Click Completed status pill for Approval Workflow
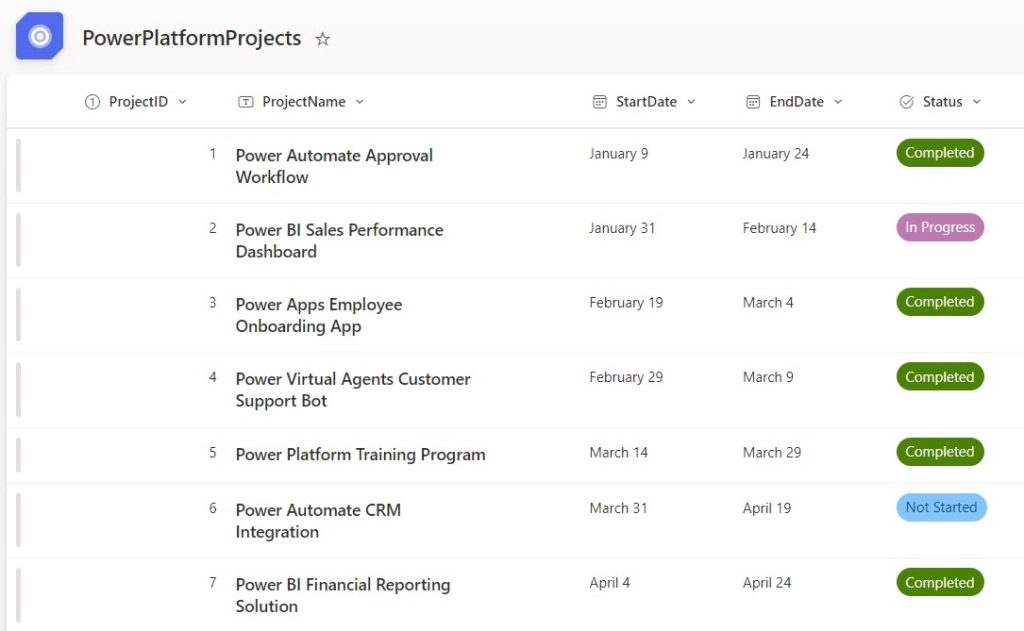This screenshot has height=631, width=1024. (x=940, y=153)
